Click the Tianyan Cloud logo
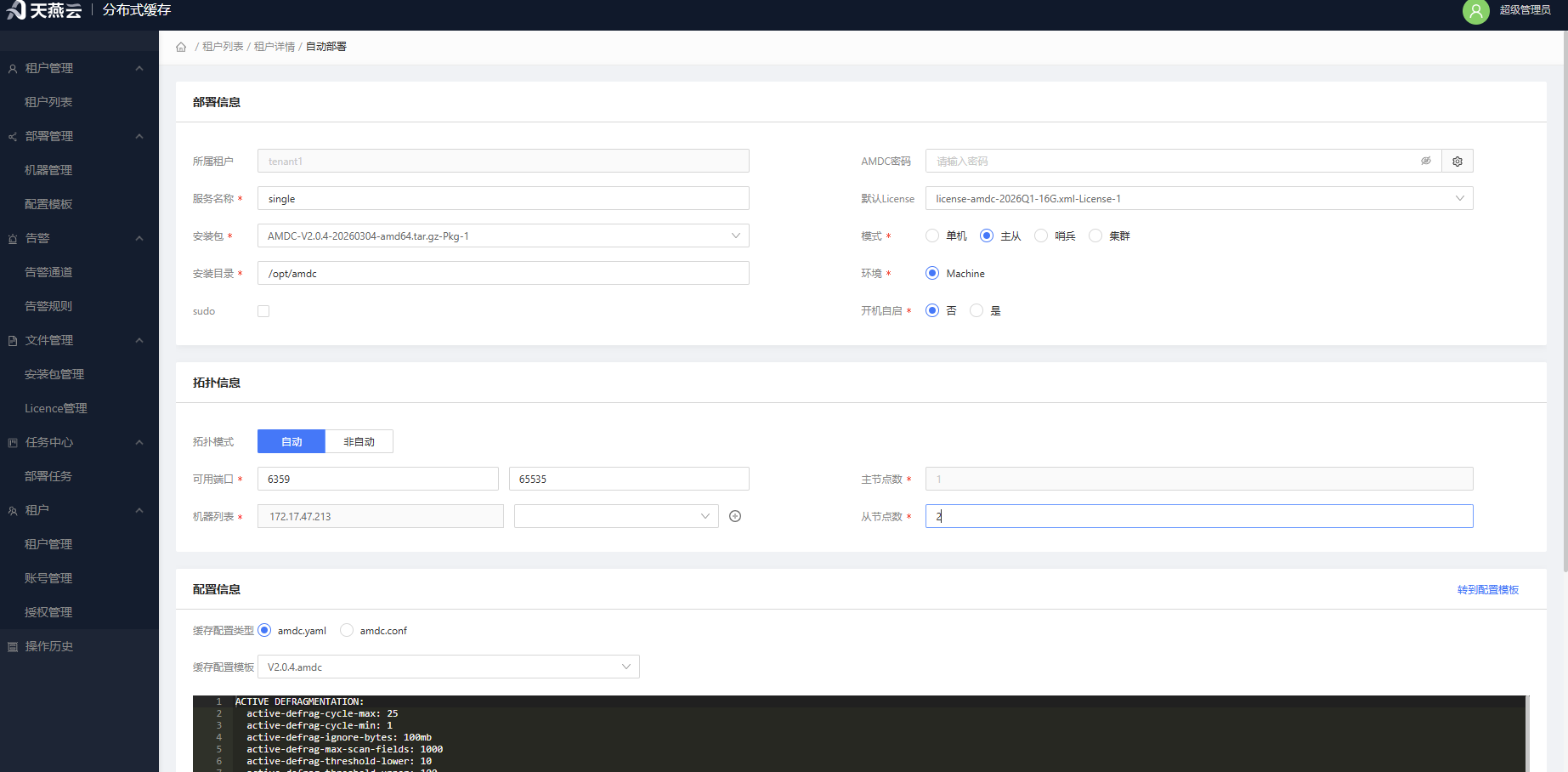The image size is (1568, 772). coord(44,10)
